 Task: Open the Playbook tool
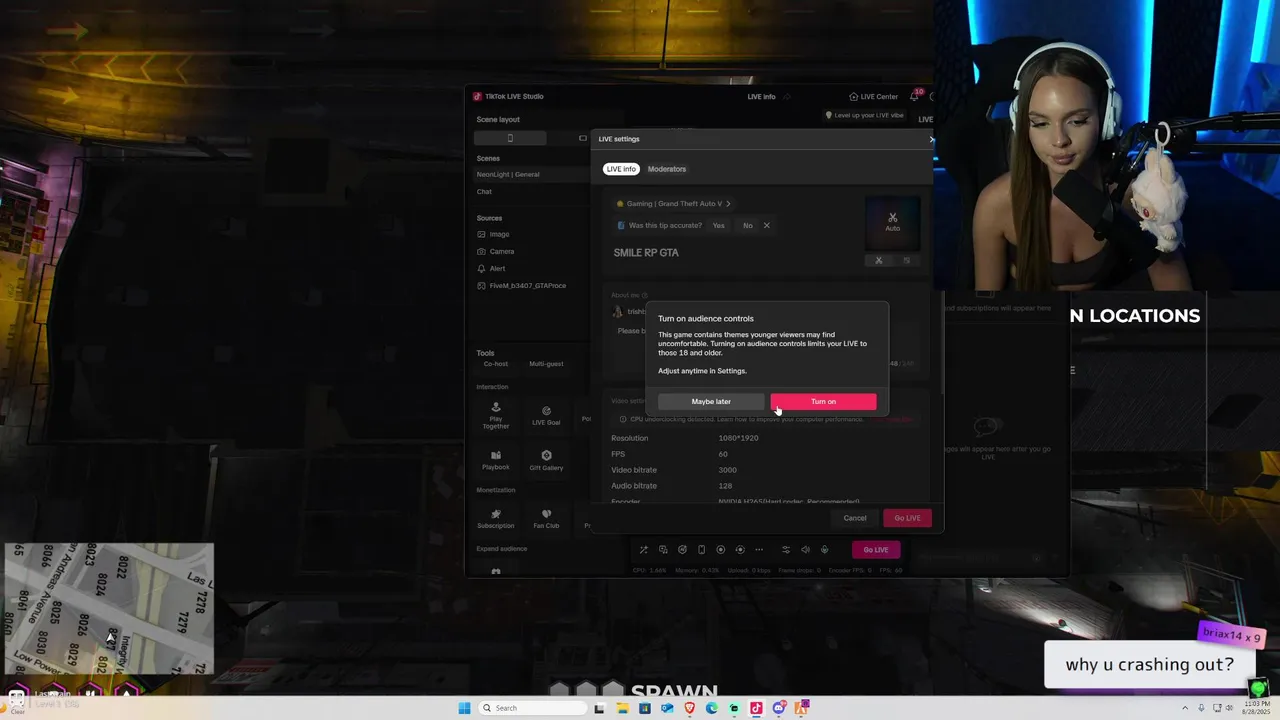tap(496, 460)
